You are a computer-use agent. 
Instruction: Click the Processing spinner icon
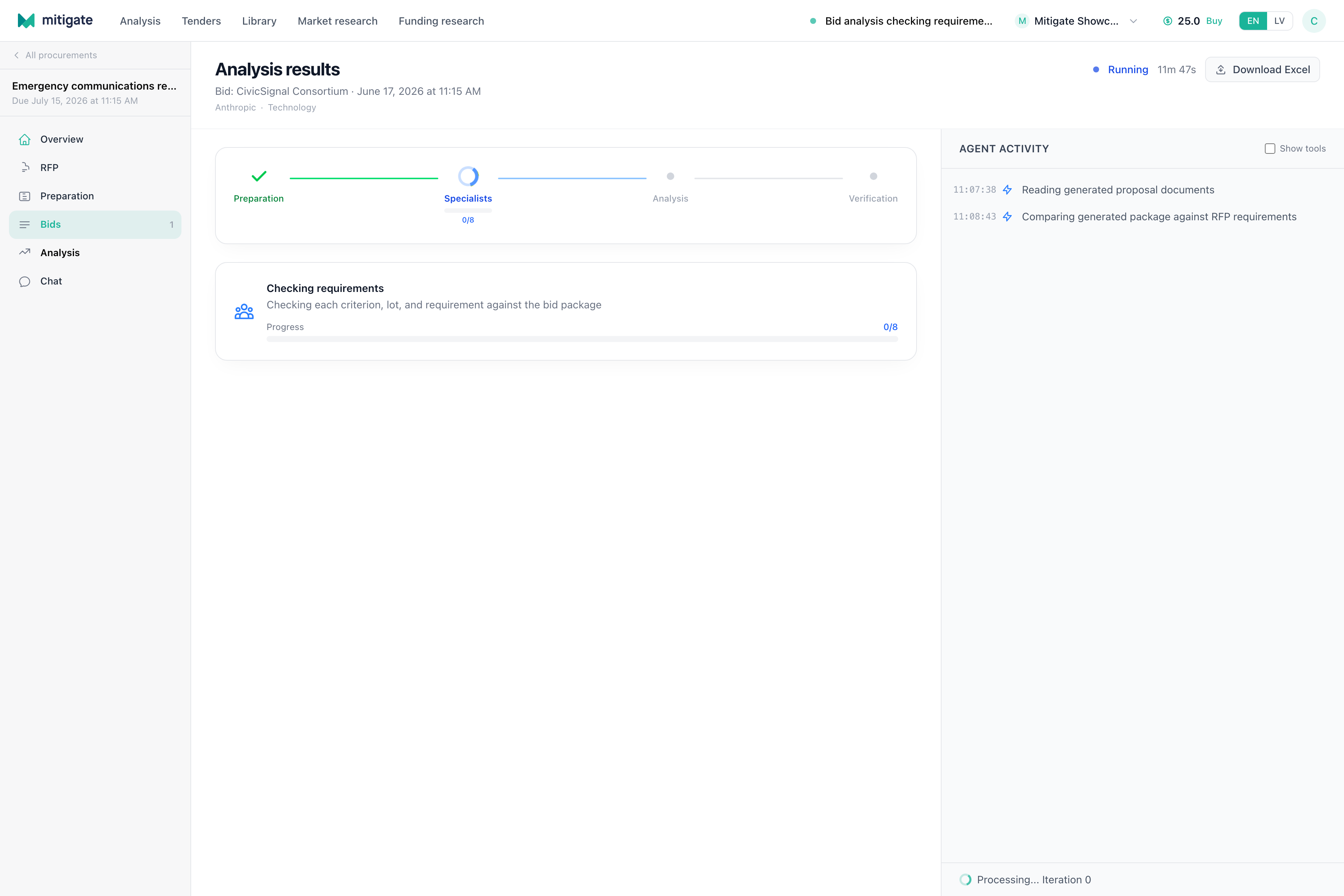[x=965, y=880]
